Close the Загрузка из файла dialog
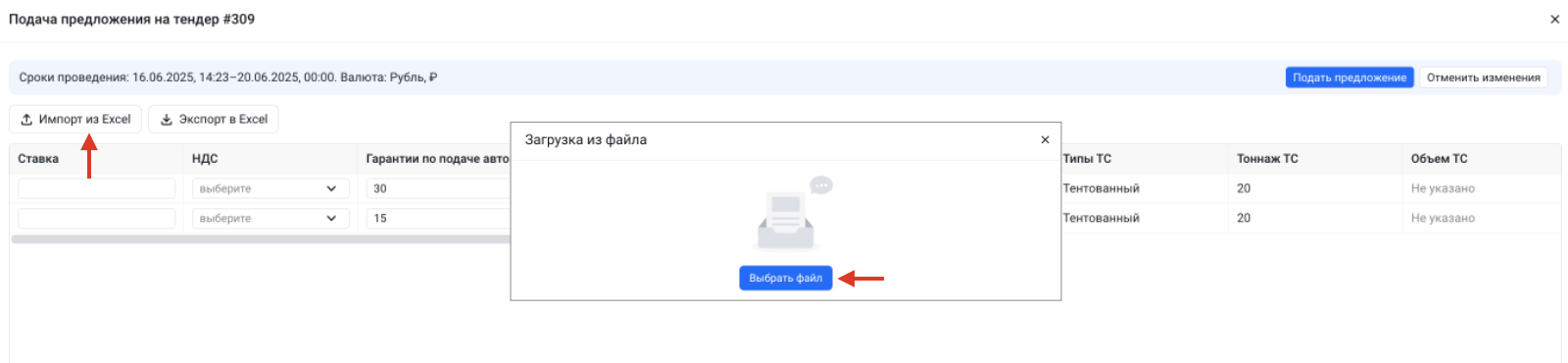The height and width of the screenshot is (363, 1568). point(1045,140)
